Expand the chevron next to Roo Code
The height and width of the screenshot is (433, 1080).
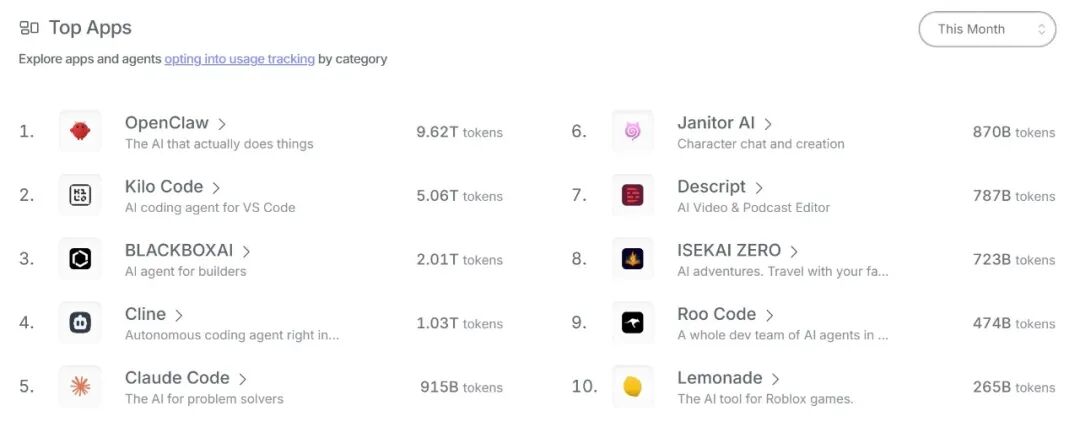pyautogui.click(x=769, y=316)
